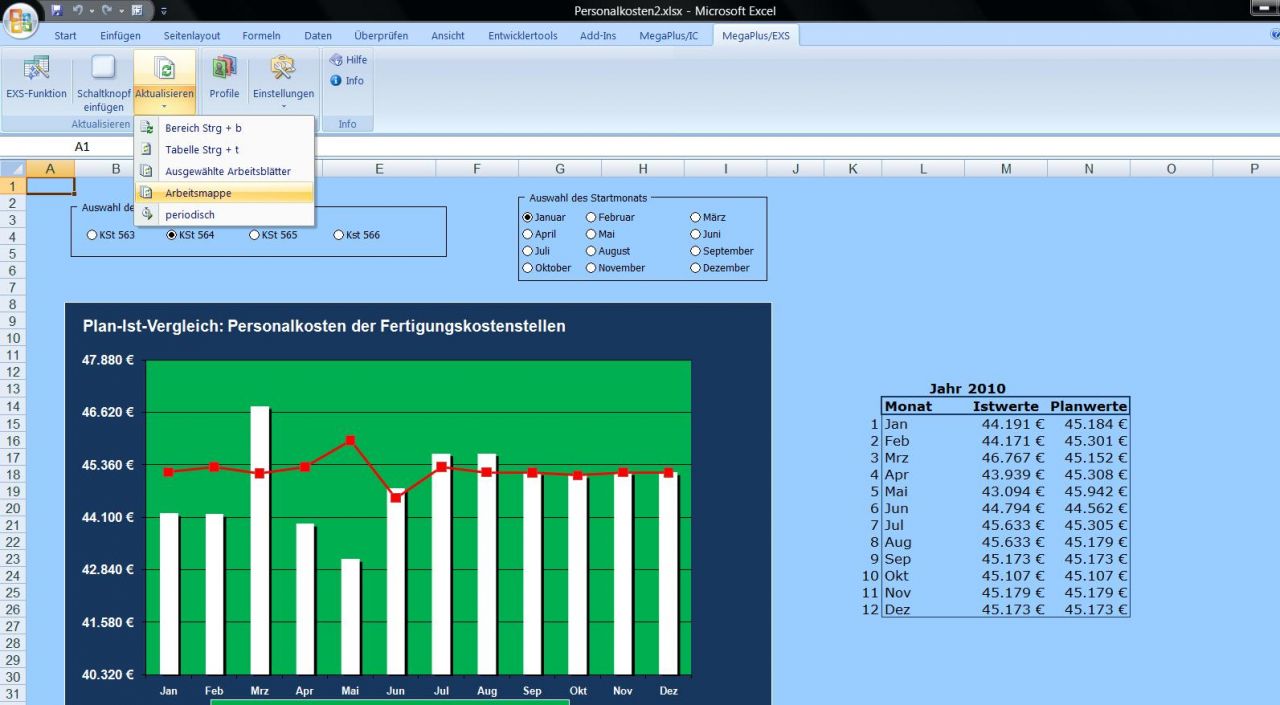The image size is (1280, 705).
Task: Click the Jahr 2010 cell
Action: pos(967,389)
